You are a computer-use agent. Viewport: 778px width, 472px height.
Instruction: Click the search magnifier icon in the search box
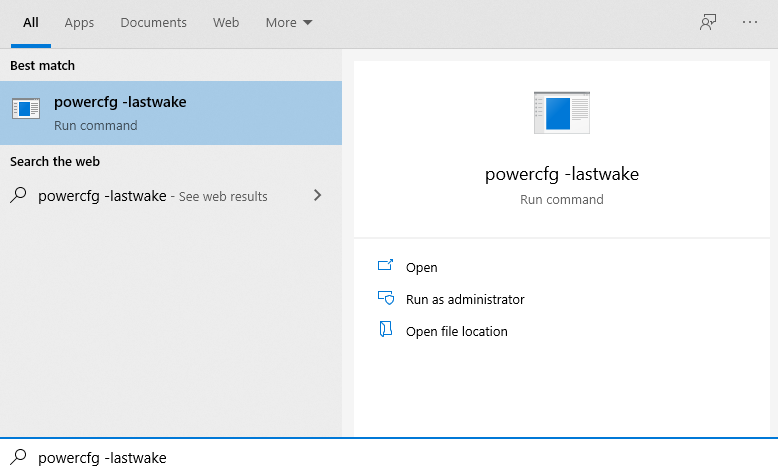[18, 457]
